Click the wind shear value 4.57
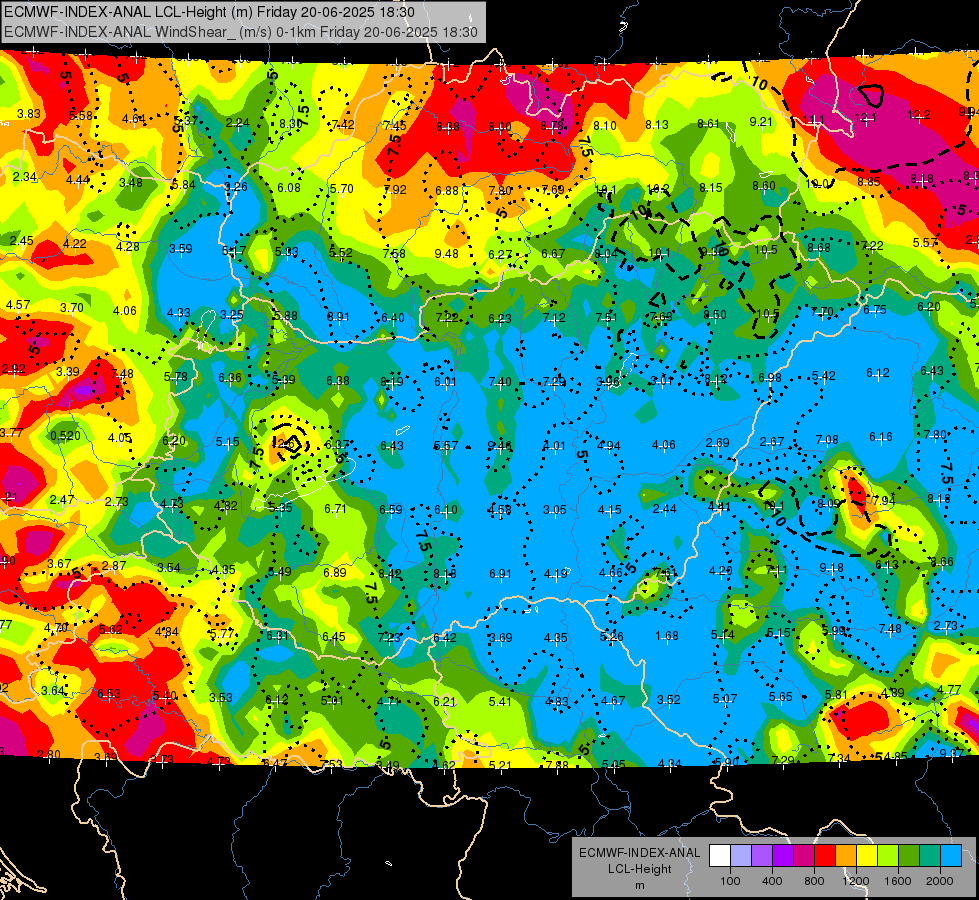The image size is (979, 900). coord(17,305)
